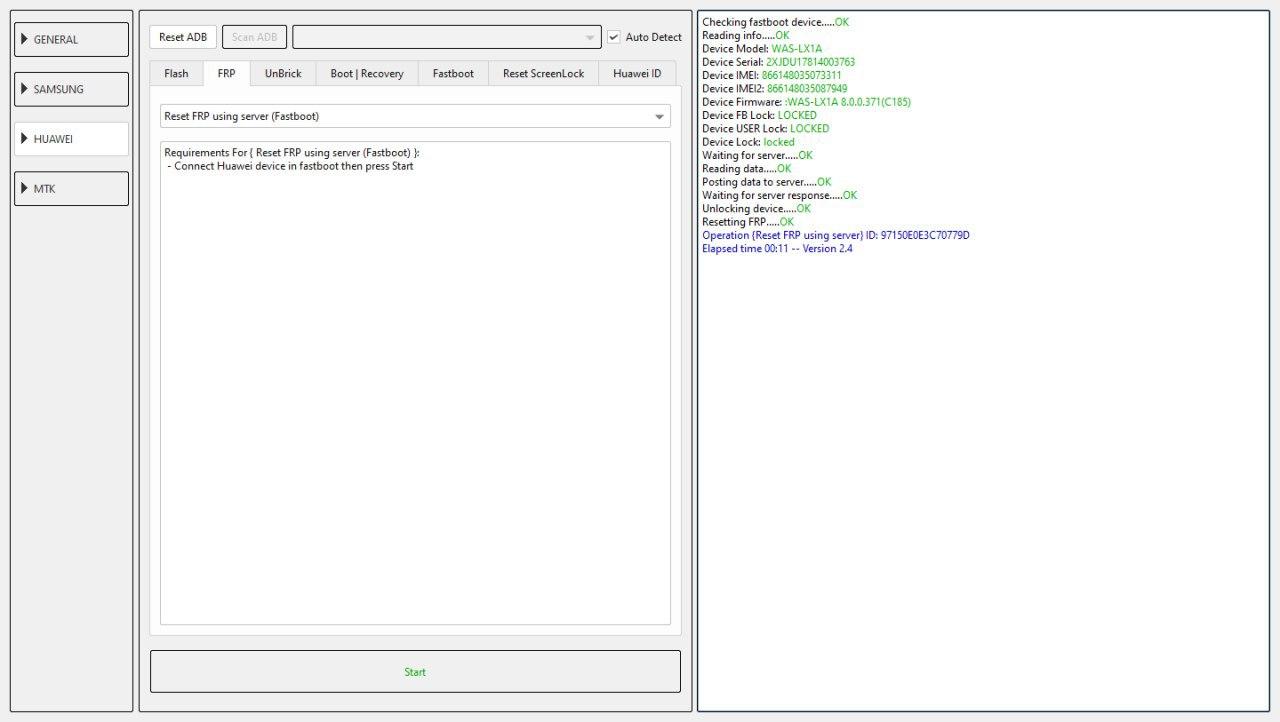Click the 'Checking fastboot device' log line
Image resolution: width=1280 pixels, height=722 pixels.
tap(776, 22)
